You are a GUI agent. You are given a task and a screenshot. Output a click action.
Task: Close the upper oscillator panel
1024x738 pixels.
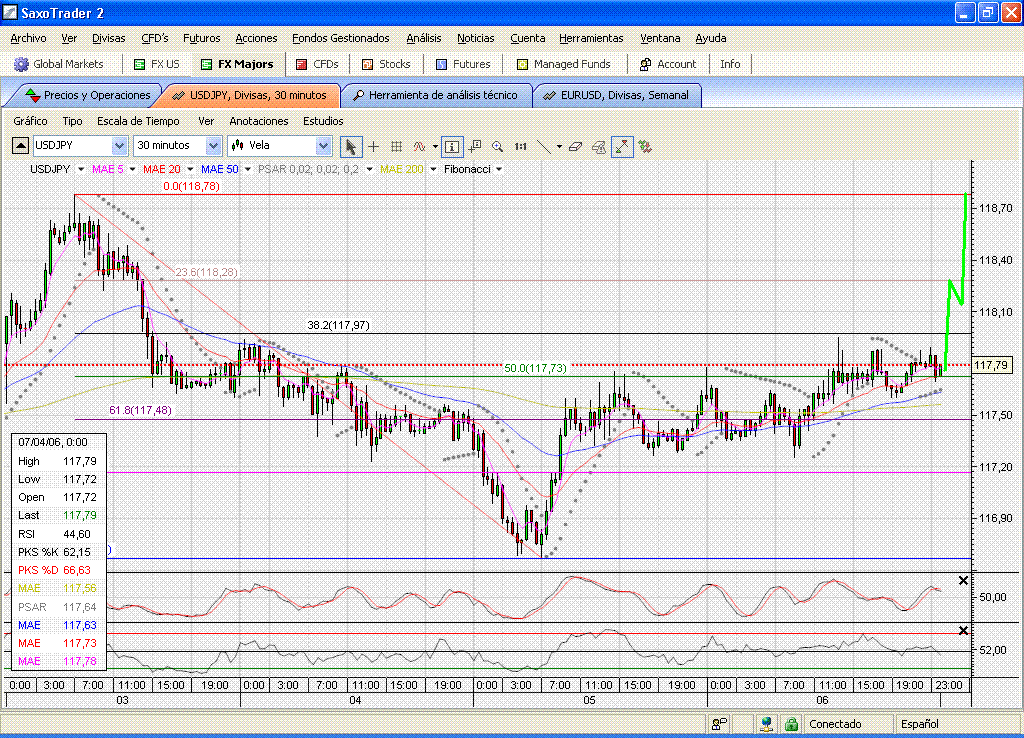(x=963, y=581)
